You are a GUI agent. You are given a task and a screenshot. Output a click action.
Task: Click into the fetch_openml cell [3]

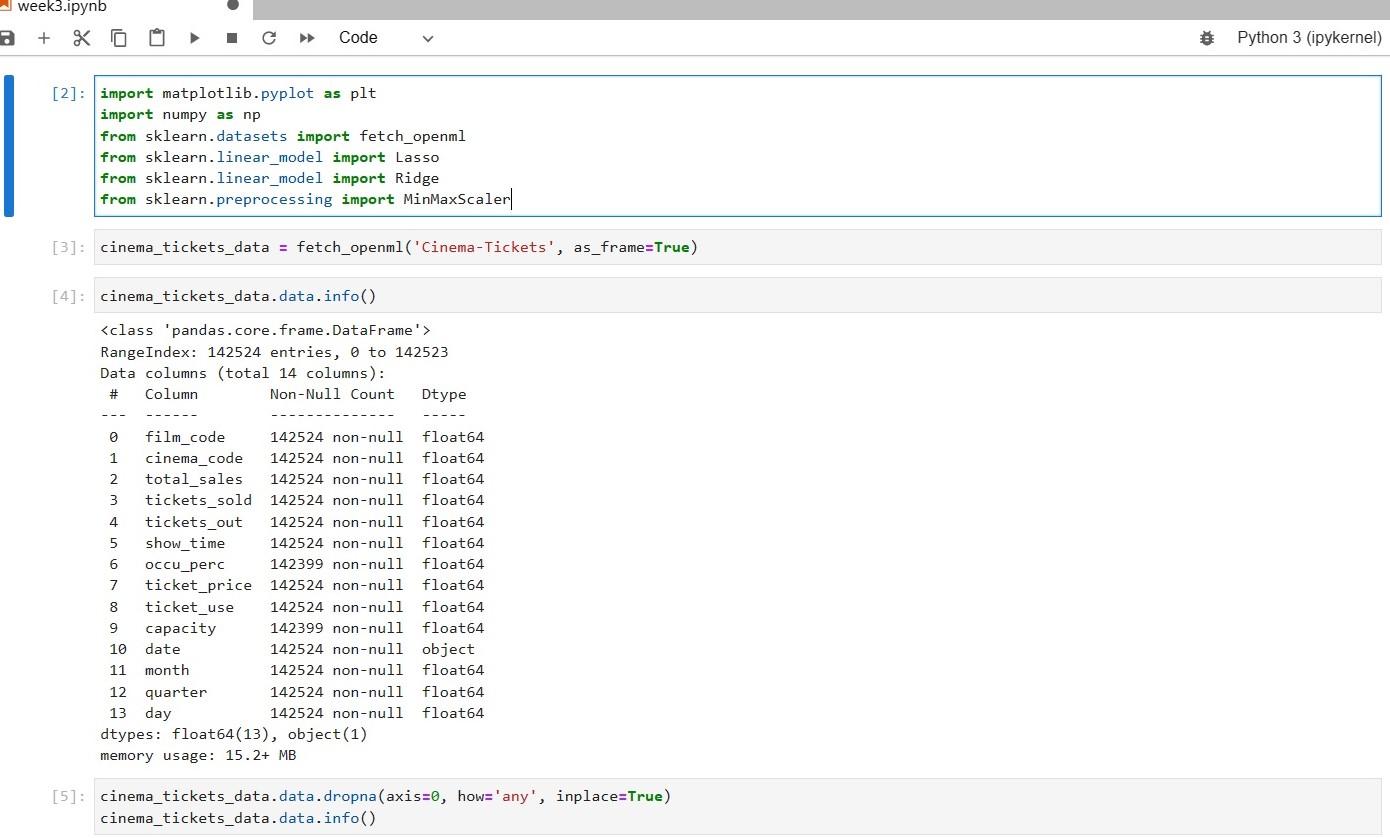click(738, 247)
